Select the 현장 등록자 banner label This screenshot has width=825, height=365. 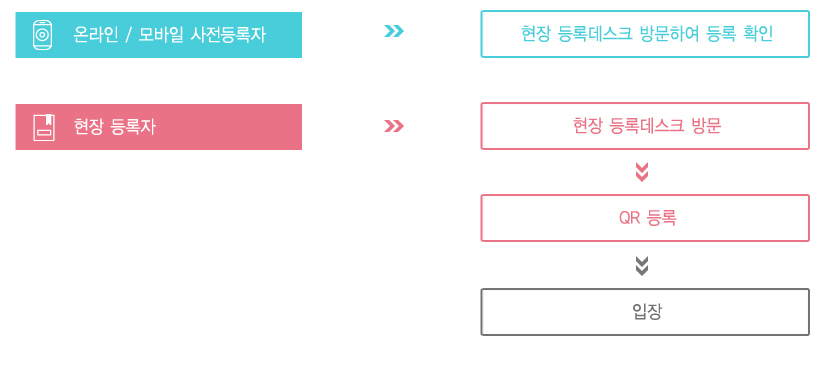pos(115,127)
